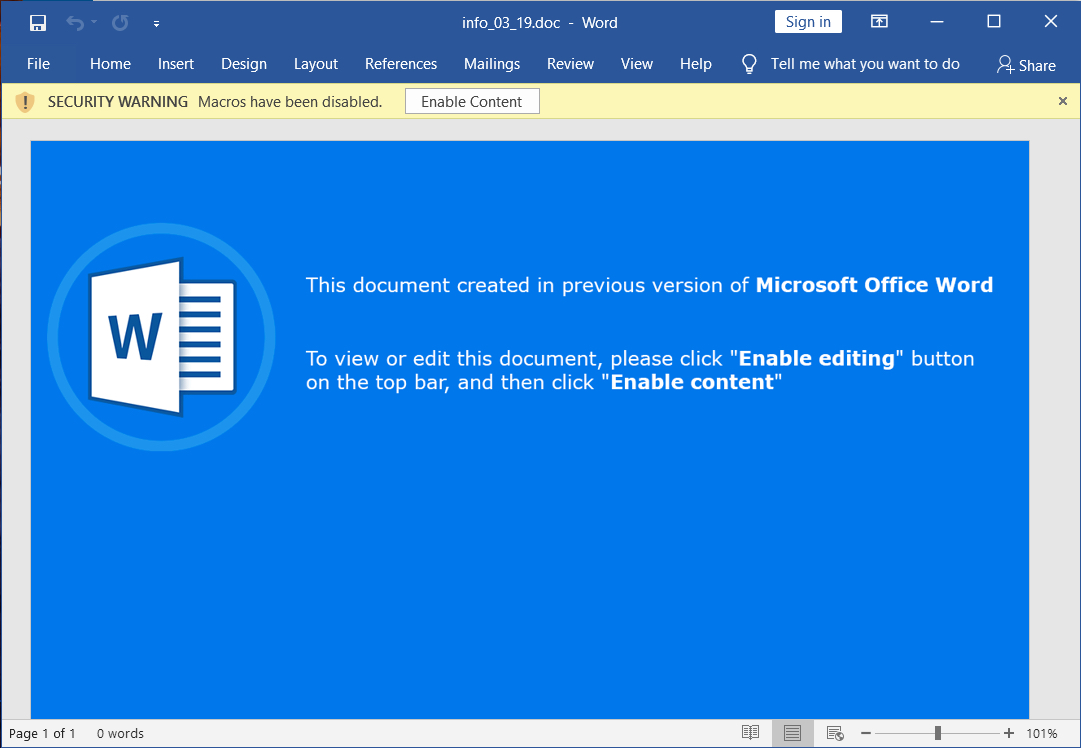Click the '0 words' word count
The width and height of the screenshot is (1081, 748).
pyautogui.click(x=120, y=734)
